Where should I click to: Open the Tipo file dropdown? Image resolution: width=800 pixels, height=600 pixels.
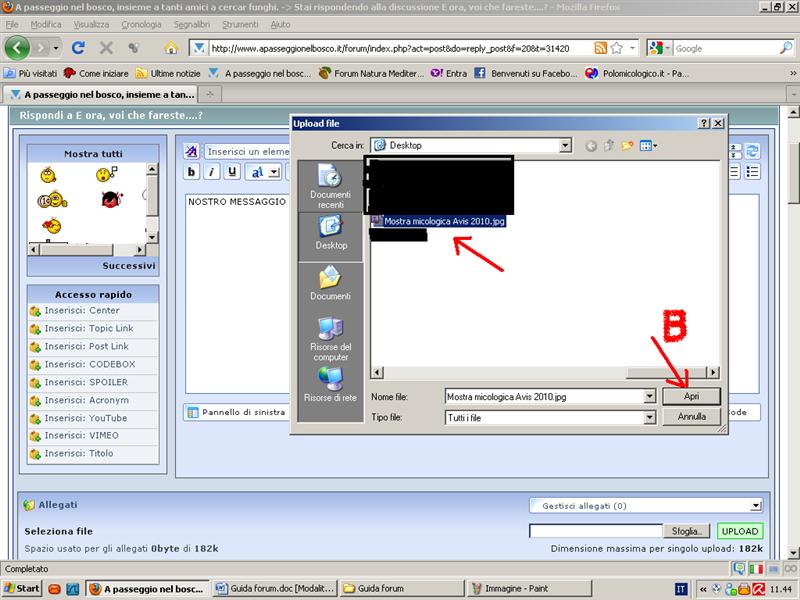[x=650, y=417]
